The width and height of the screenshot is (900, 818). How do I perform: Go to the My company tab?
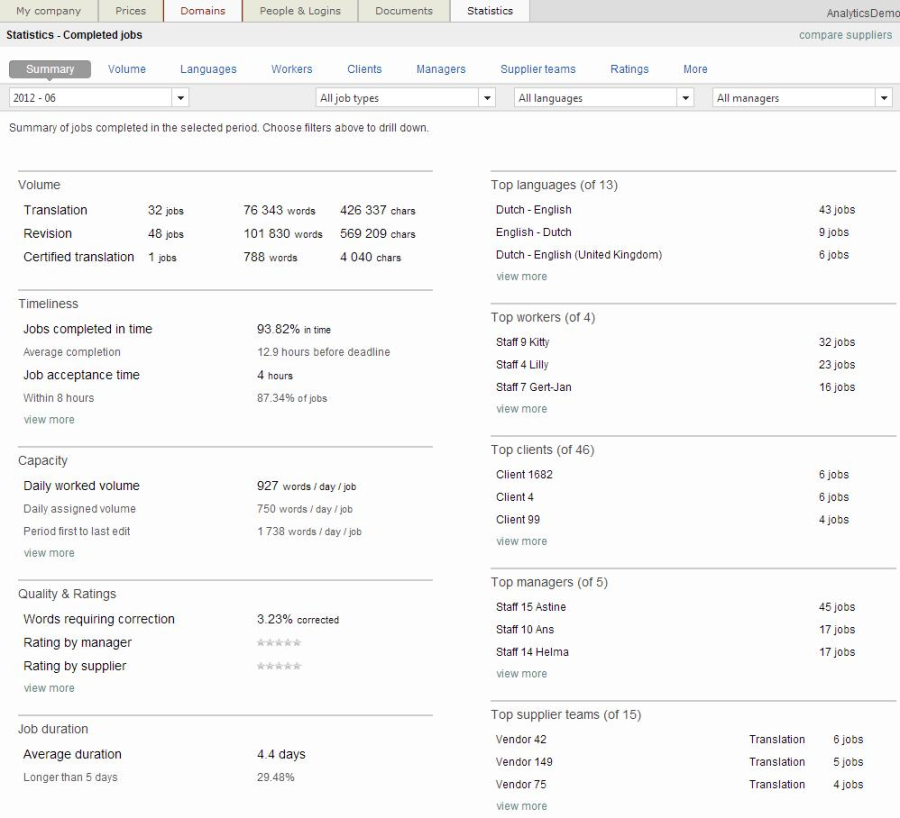point(48,11)
